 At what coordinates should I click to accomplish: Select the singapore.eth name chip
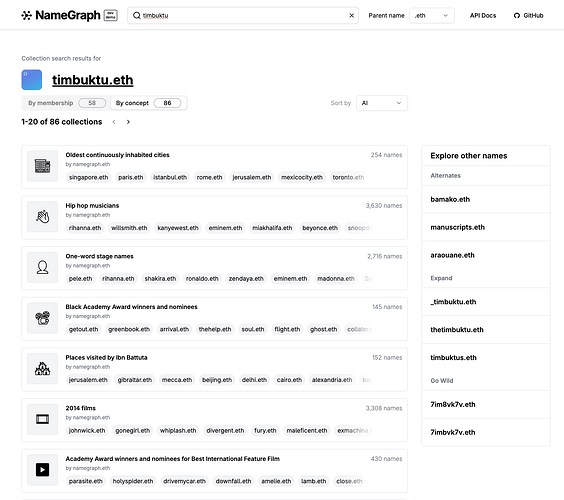[88, 177]
